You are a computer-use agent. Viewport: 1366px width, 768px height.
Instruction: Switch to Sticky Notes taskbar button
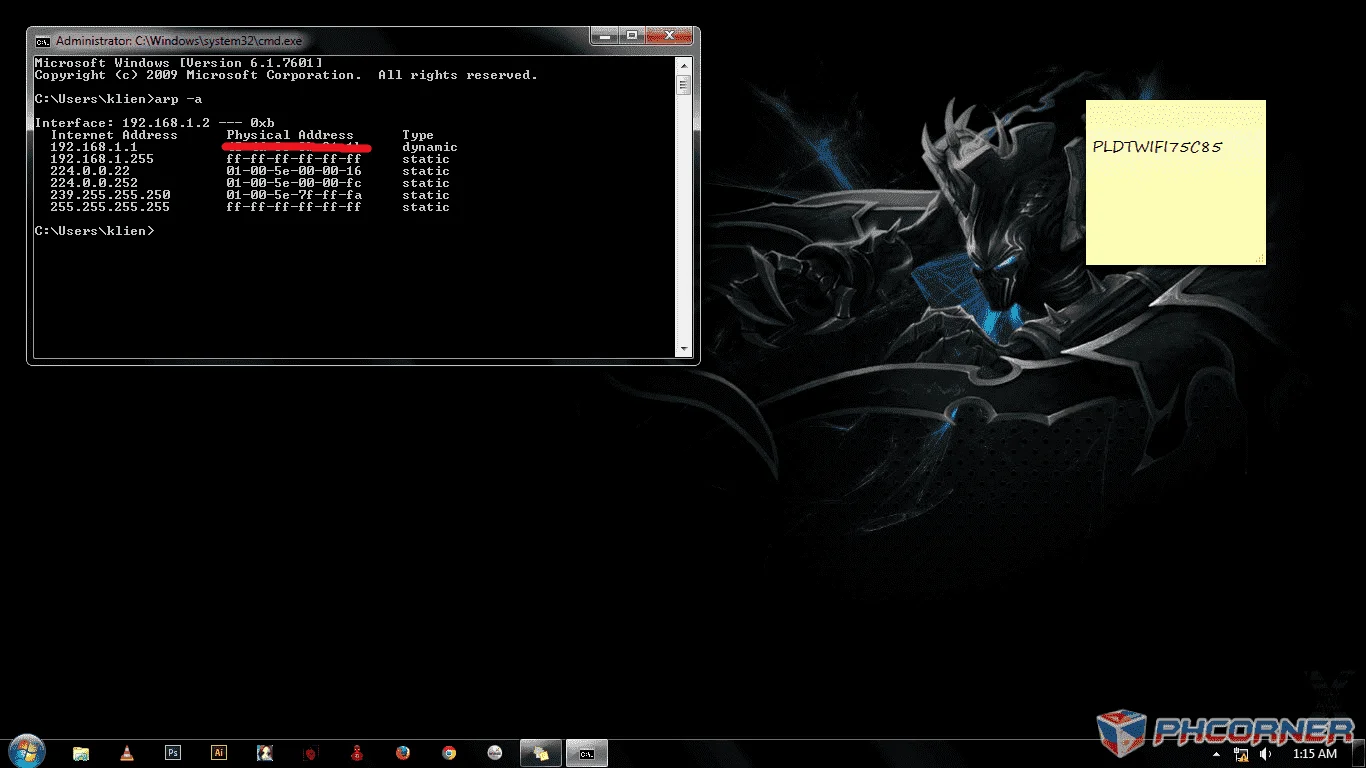(x=541, y=753)
